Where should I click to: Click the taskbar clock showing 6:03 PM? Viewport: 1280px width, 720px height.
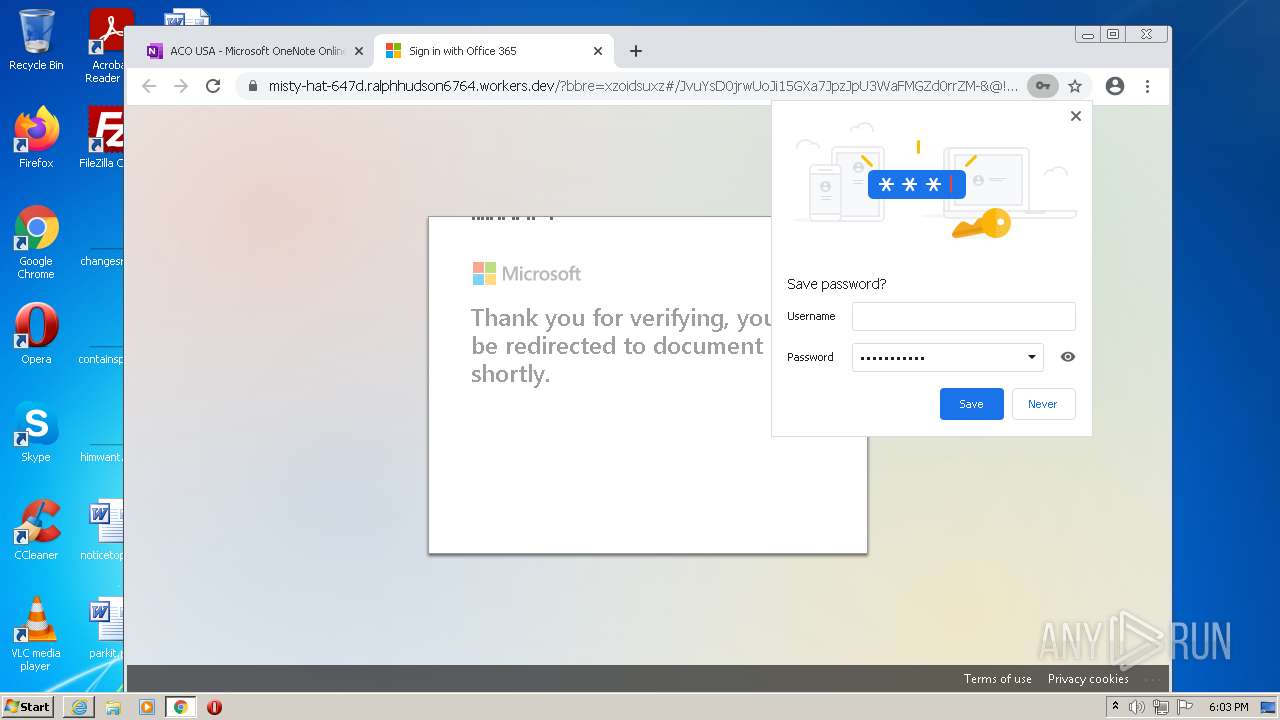pos(1228,707)
